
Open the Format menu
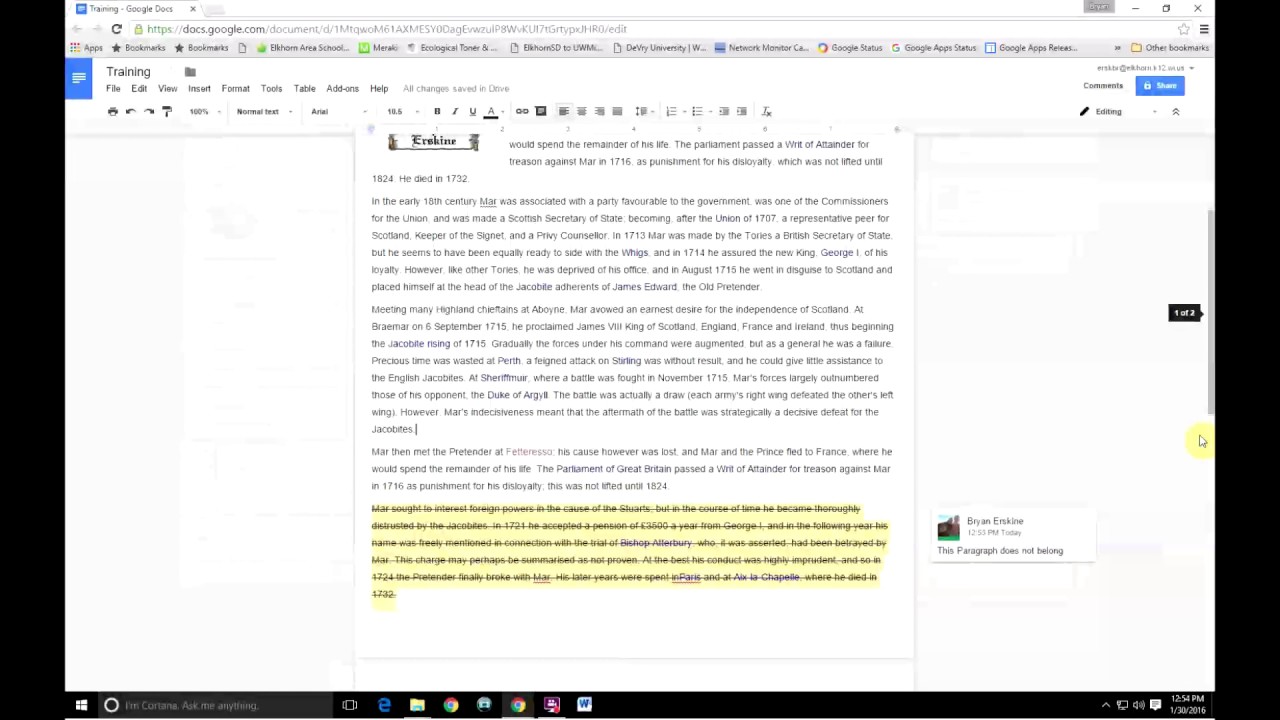click(x=235, y=88)
